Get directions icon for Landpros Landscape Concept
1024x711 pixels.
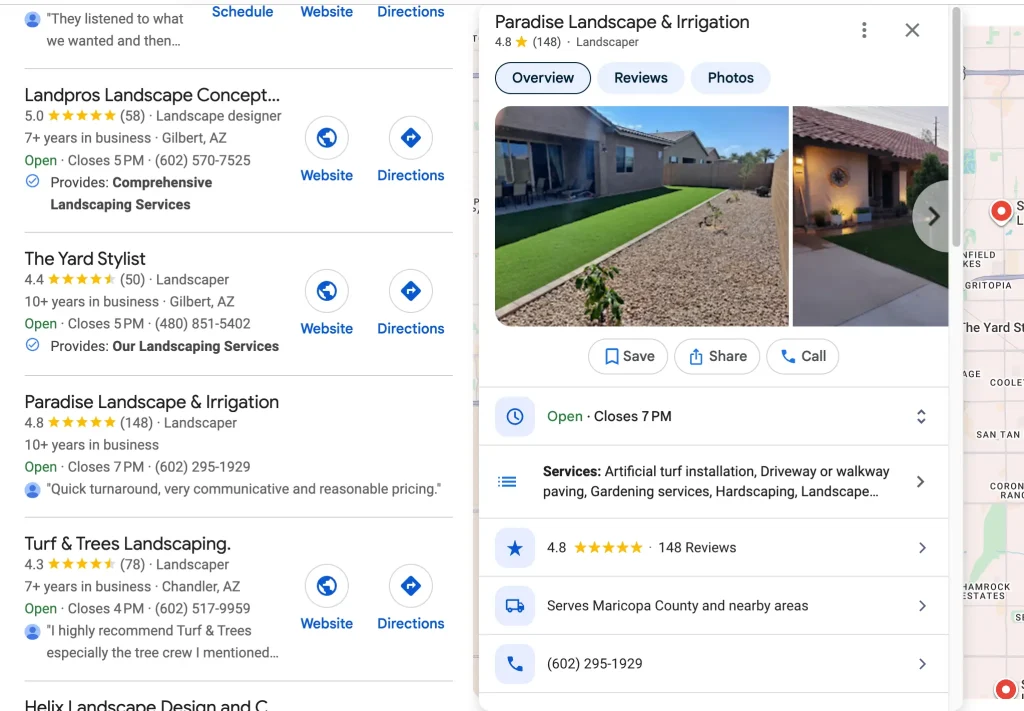pyautogui.click(x=410, y=138)
